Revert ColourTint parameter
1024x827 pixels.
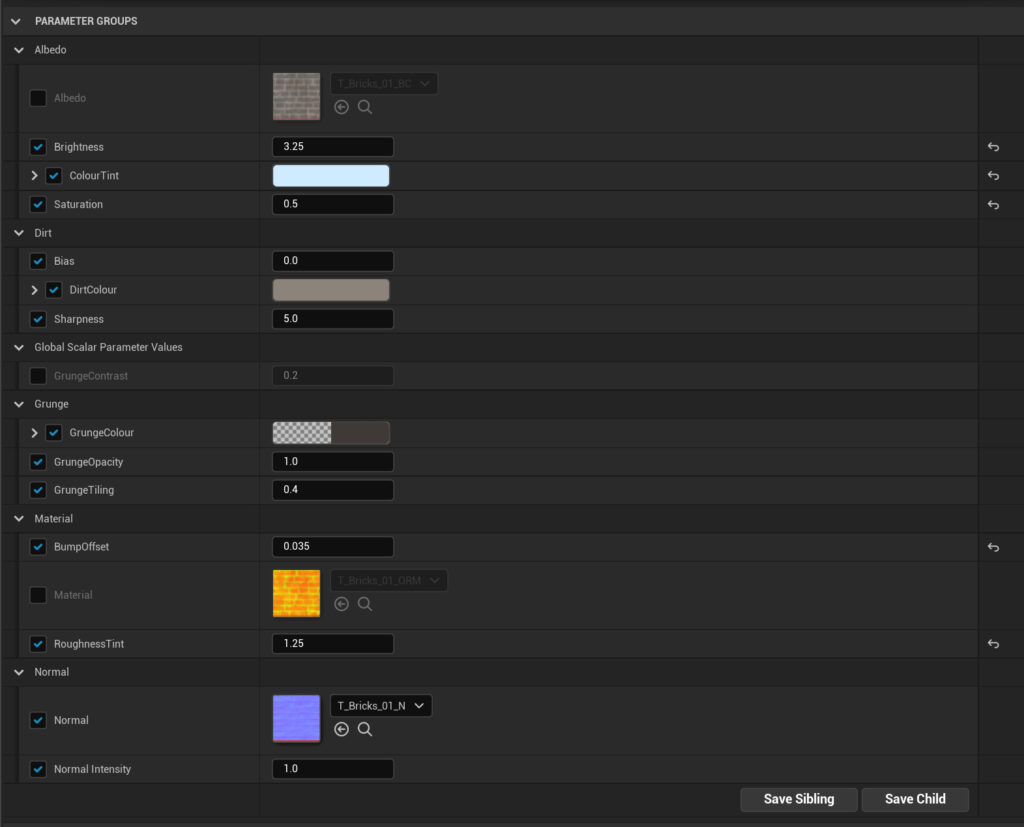[x=992, y=175]
